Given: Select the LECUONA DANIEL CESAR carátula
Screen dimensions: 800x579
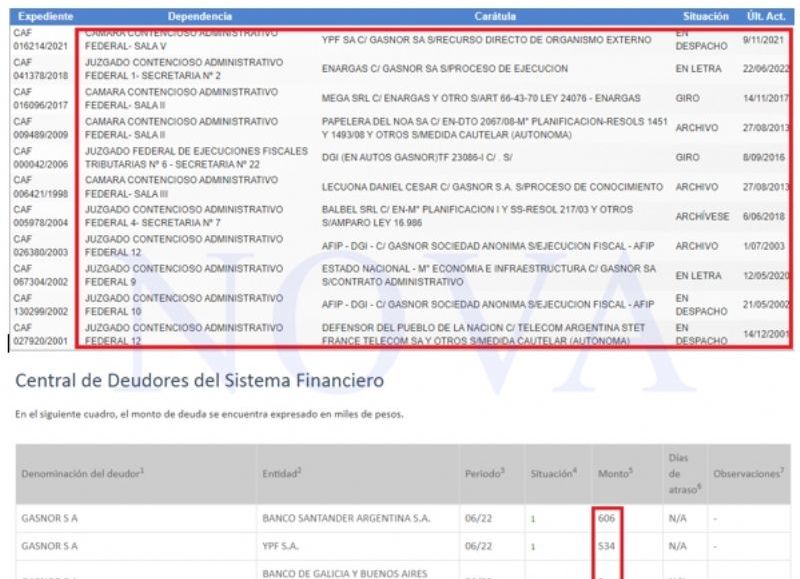Looking at the screenshot, I should (492, 187).
